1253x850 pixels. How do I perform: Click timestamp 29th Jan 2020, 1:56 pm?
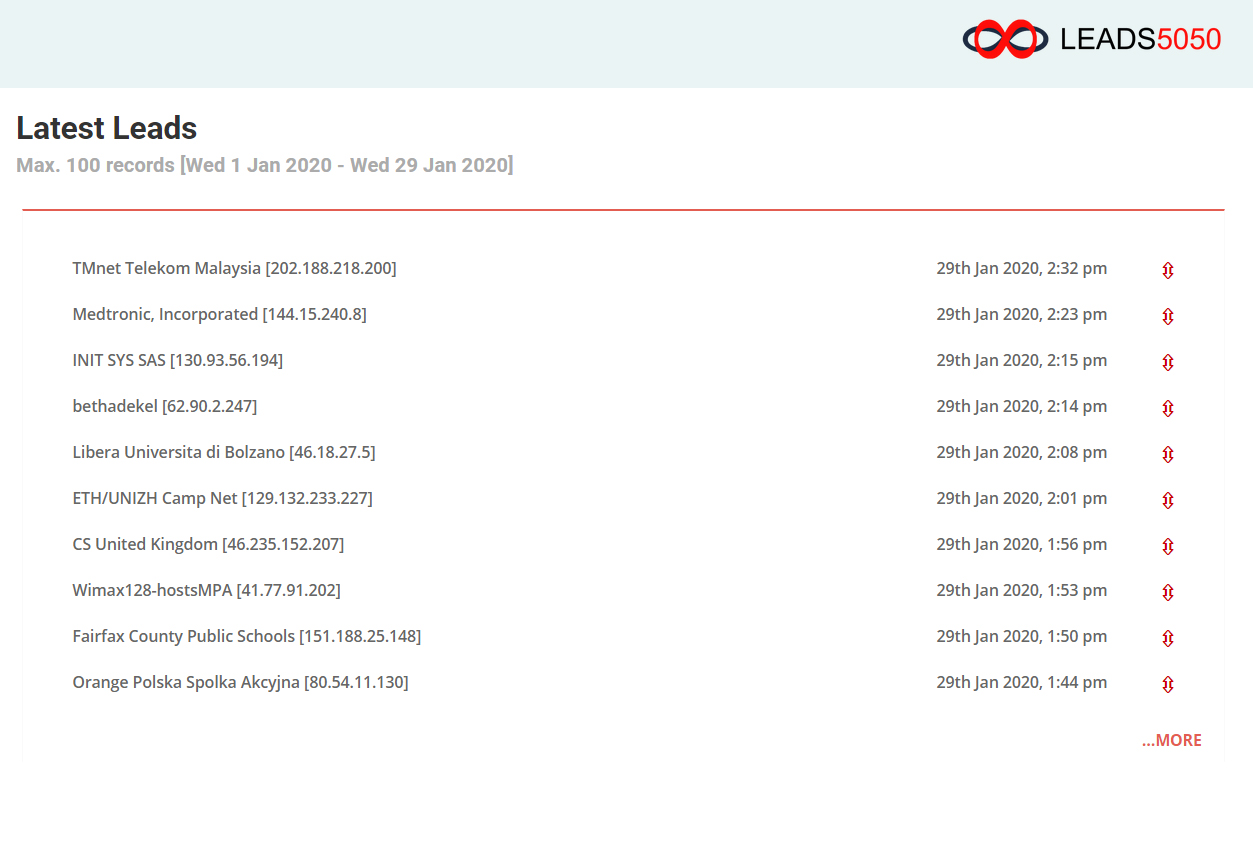click(1021, 544)
